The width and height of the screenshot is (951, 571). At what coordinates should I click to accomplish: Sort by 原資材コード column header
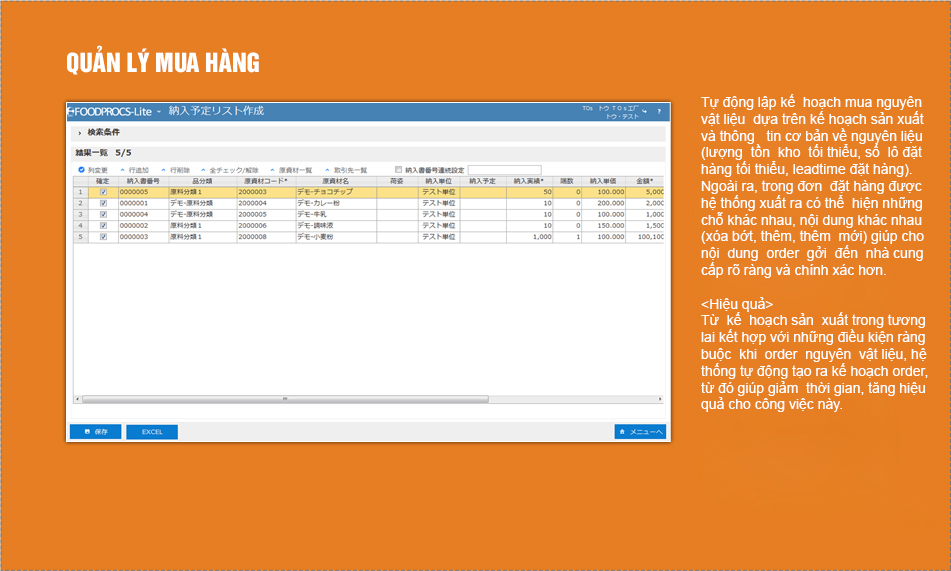[265, 181]
